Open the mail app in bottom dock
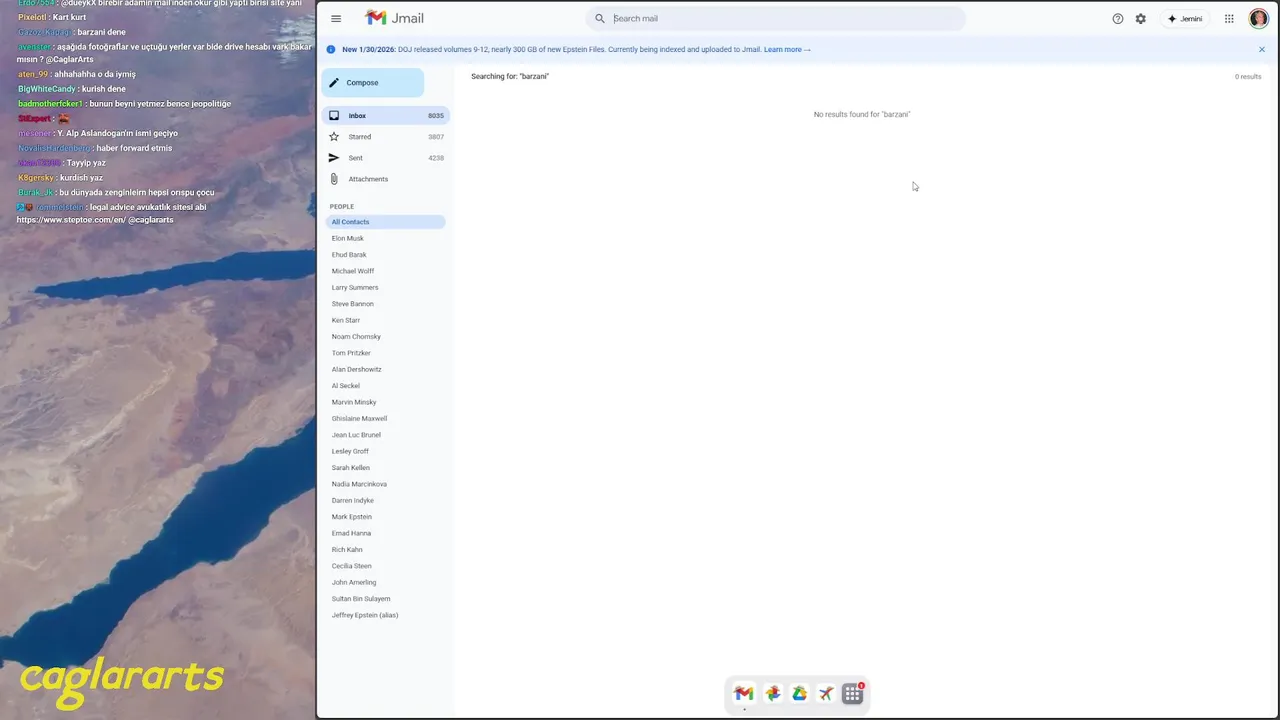This screenshot has width=1280, height=720. coord(743,693)
